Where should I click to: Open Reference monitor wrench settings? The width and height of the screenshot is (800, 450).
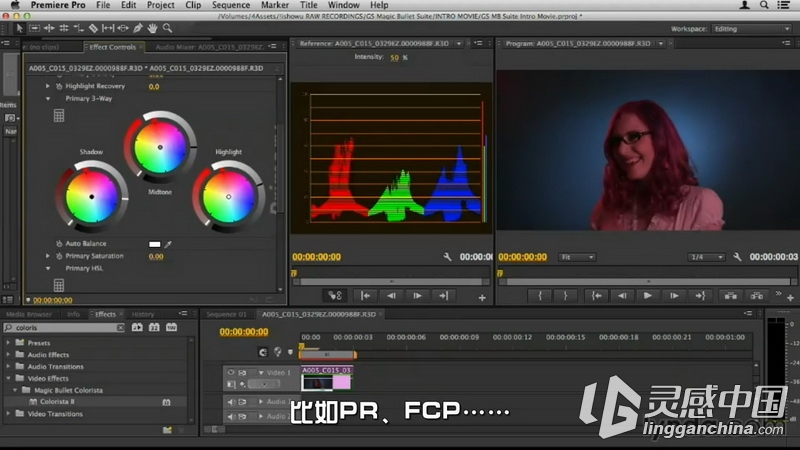(x=447, y=257)
